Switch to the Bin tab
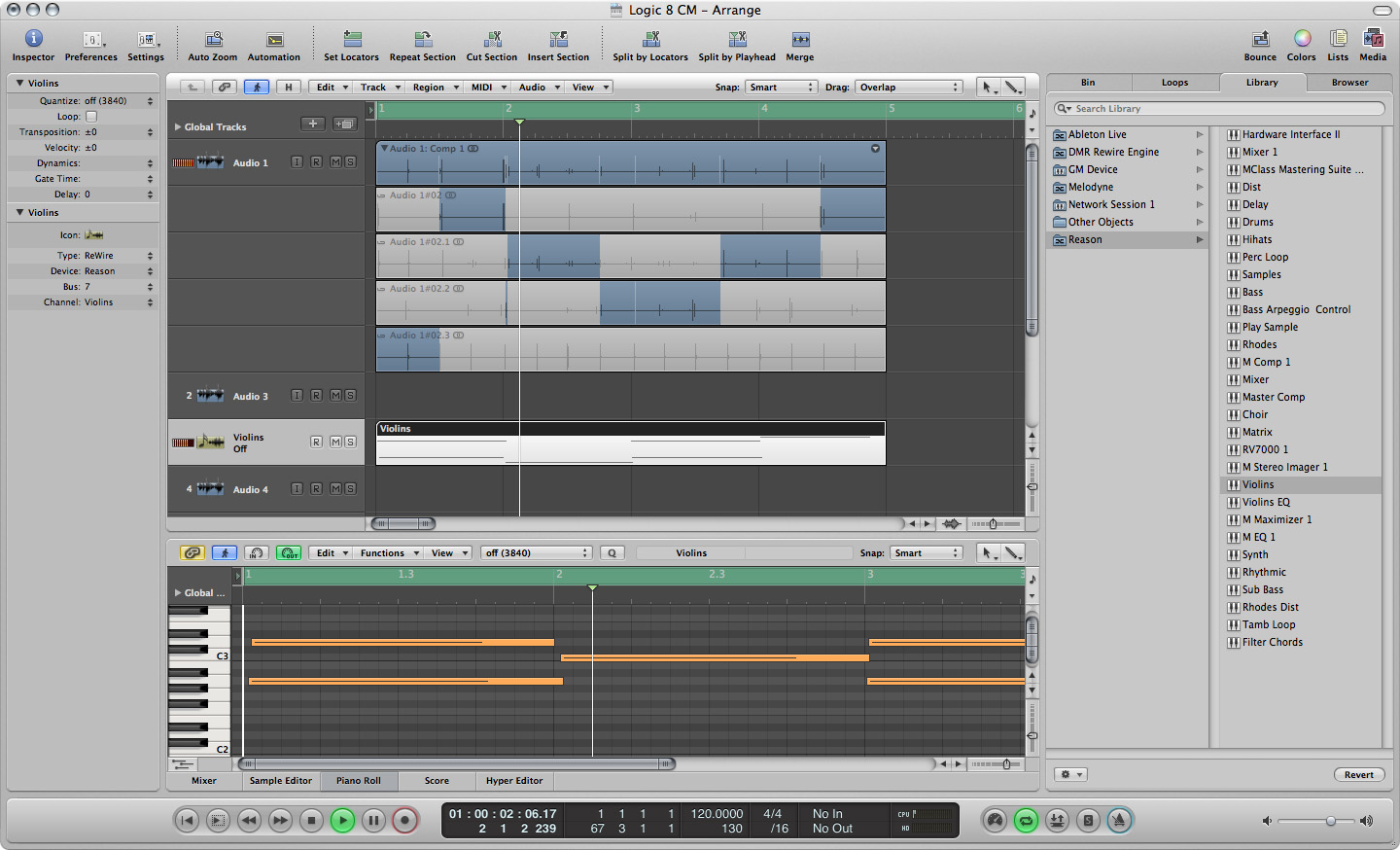 coord(1088,83)
